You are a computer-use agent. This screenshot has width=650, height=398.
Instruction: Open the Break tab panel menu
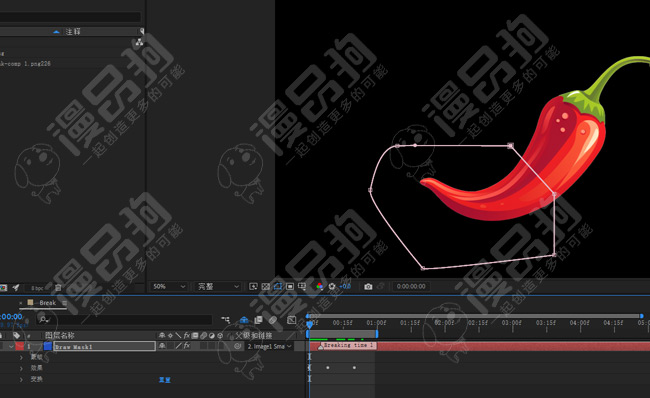[x=64, y=303]
